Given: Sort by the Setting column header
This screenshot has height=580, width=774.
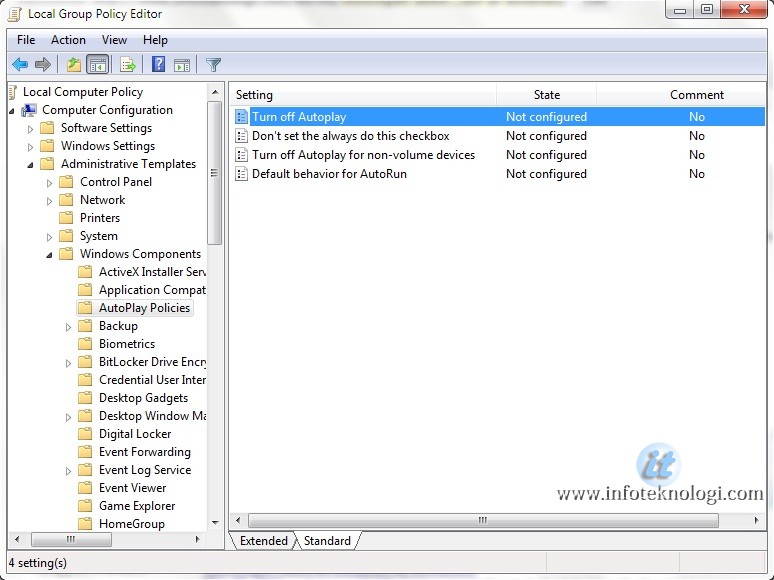Looking at the screenshot, I should point(363,95).
